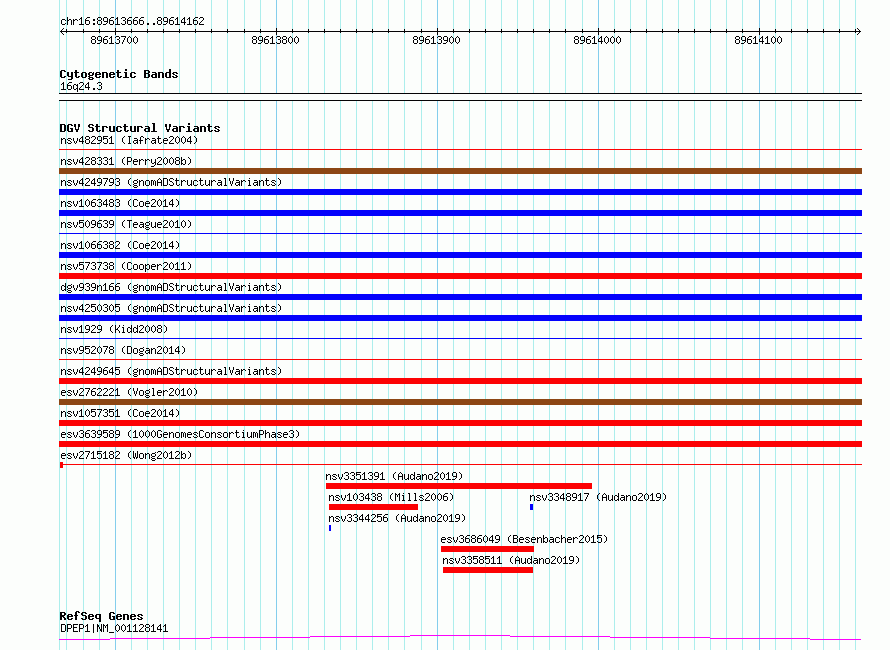The height and width of the screenshot is (650, 890).
Task: Click the nsv4250305 gnomAD variant label
Action: pyautogui.click(x=171, y=308)
